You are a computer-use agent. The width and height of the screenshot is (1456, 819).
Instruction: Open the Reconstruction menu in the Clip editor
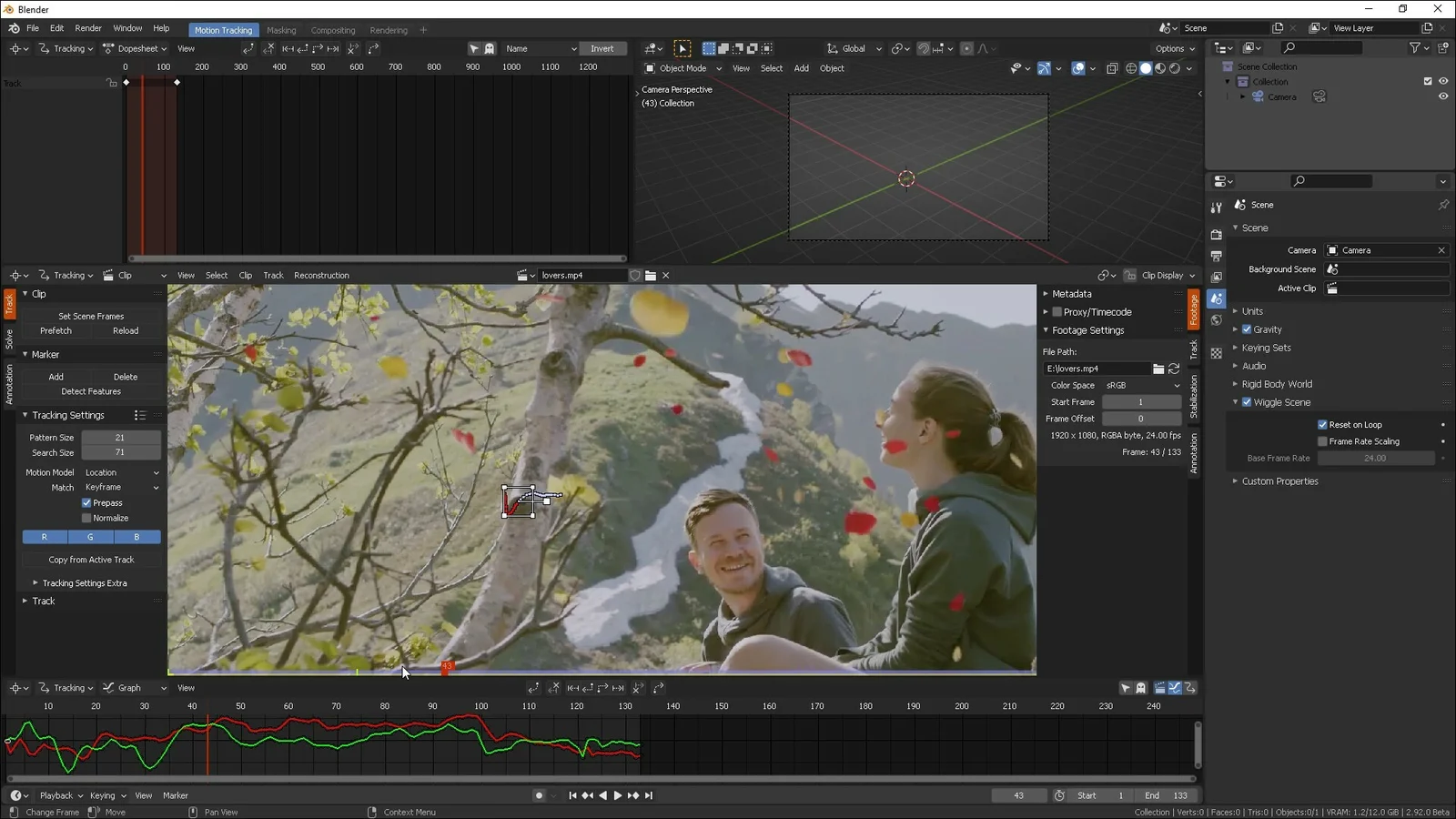tap(321, 275)
